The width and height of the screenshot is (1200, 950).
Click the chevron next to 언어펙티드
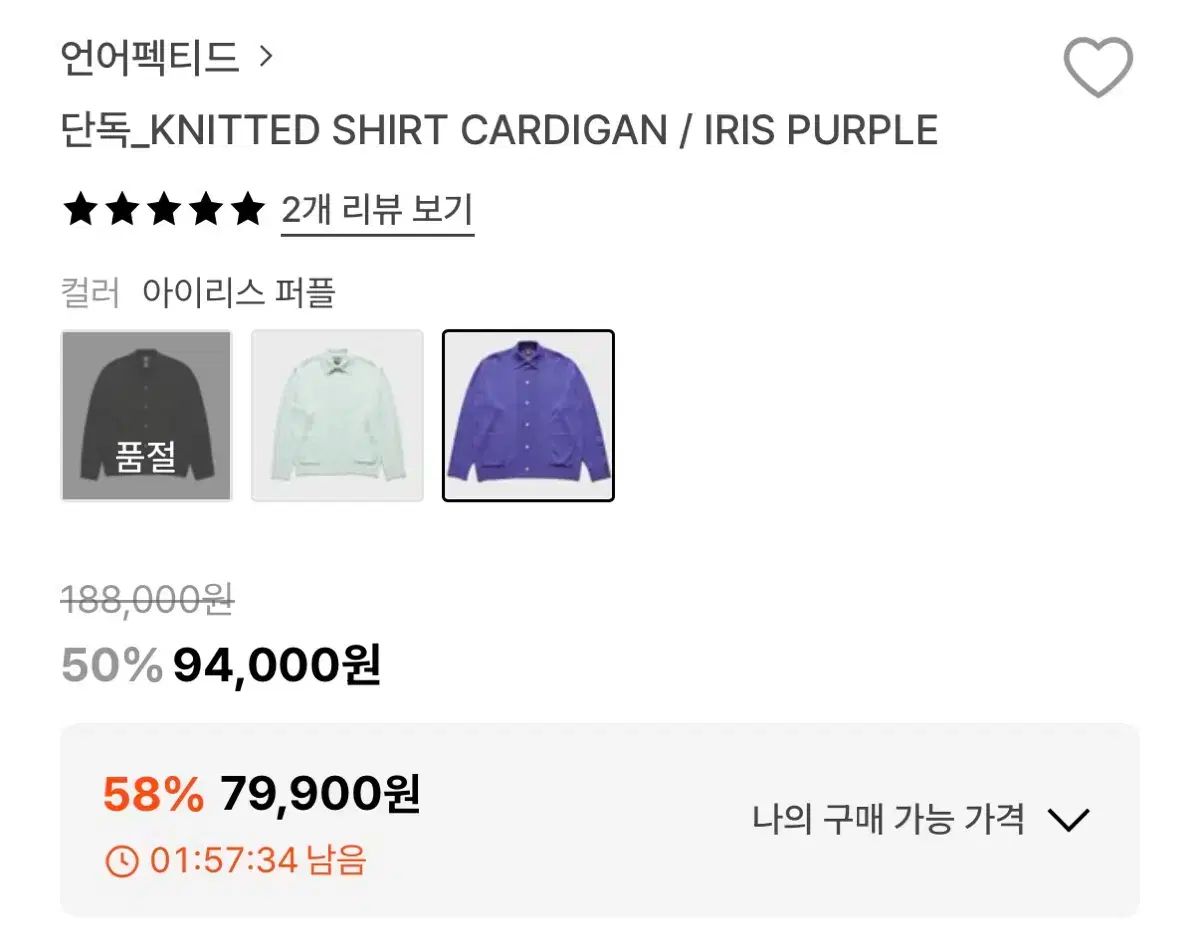[x=265, y=57]
